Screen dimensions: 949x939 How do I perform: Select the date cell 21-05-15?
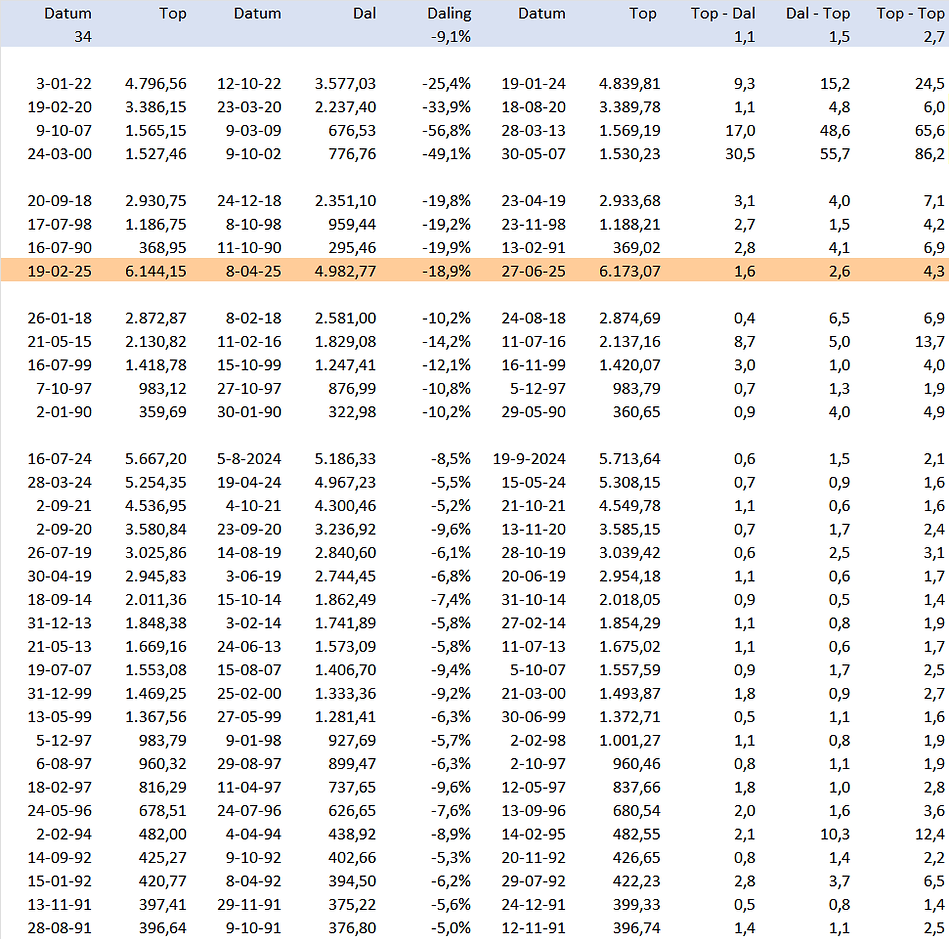tap(59, 342)
